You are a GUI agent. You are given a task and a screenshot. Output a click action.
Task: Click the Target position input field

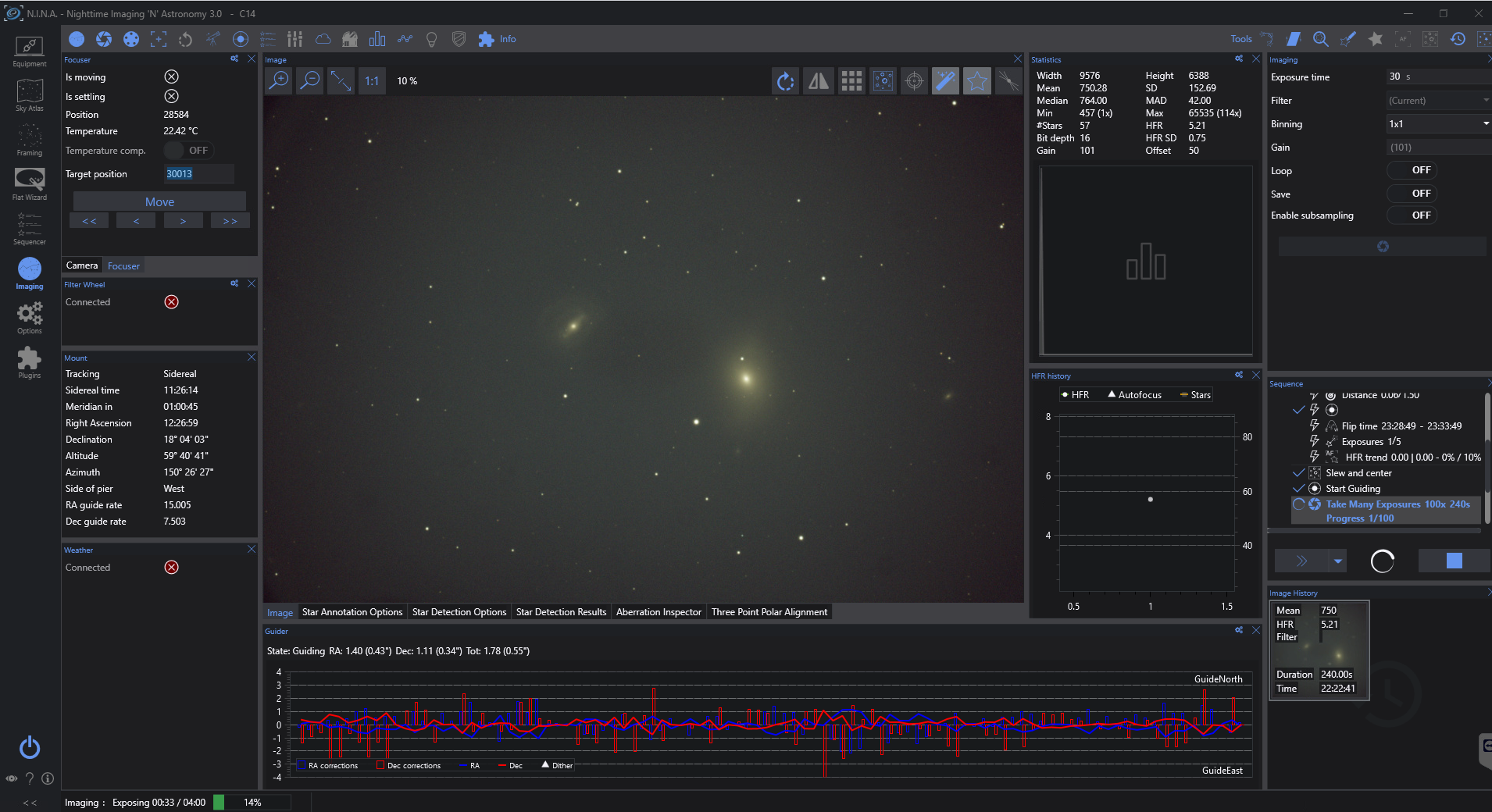click(198, 174)
